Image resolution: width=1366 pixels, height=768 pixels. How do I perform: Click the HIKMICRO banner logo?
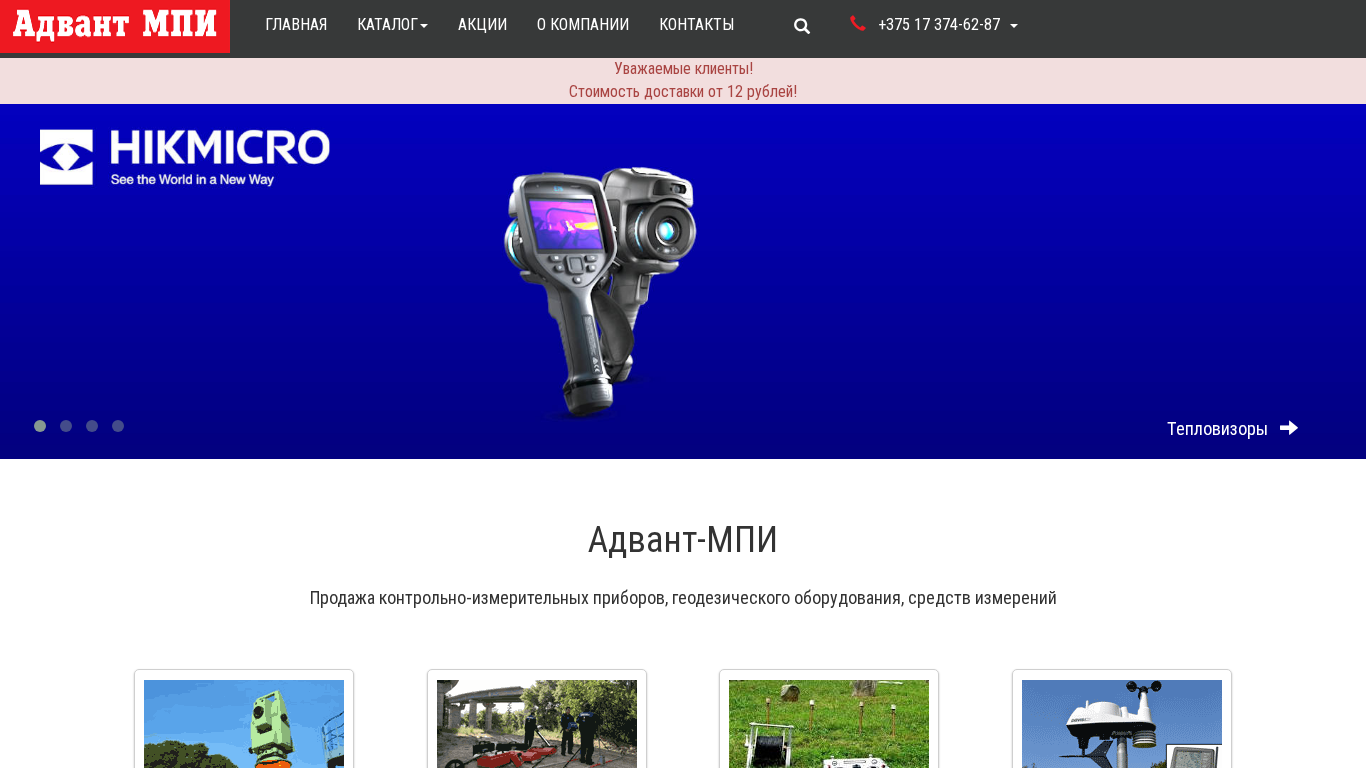coord(185,158)
